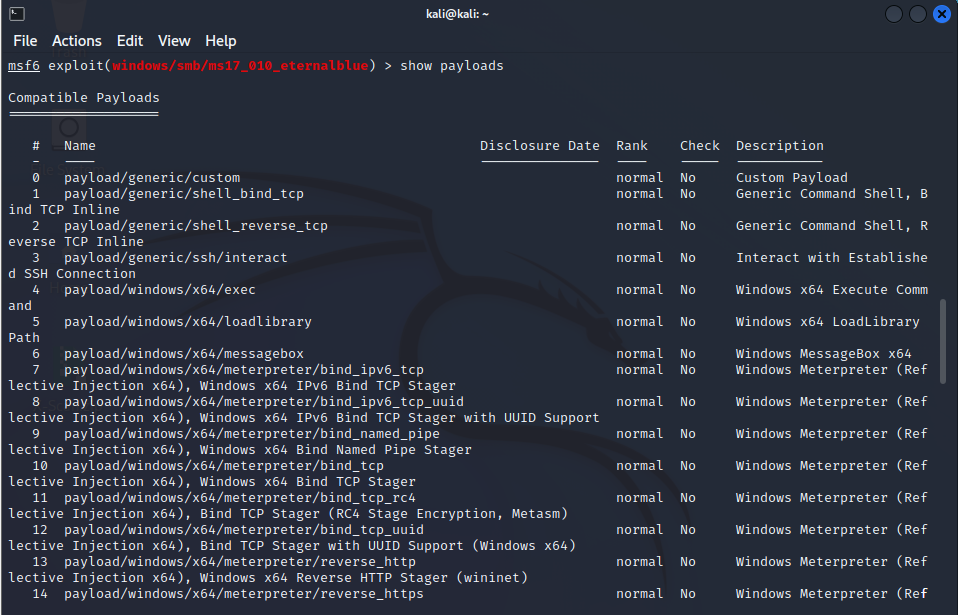Close the terminal with the blue X button
The height and width of the screenshot is (615, 958).
click(x=942, y=13)
